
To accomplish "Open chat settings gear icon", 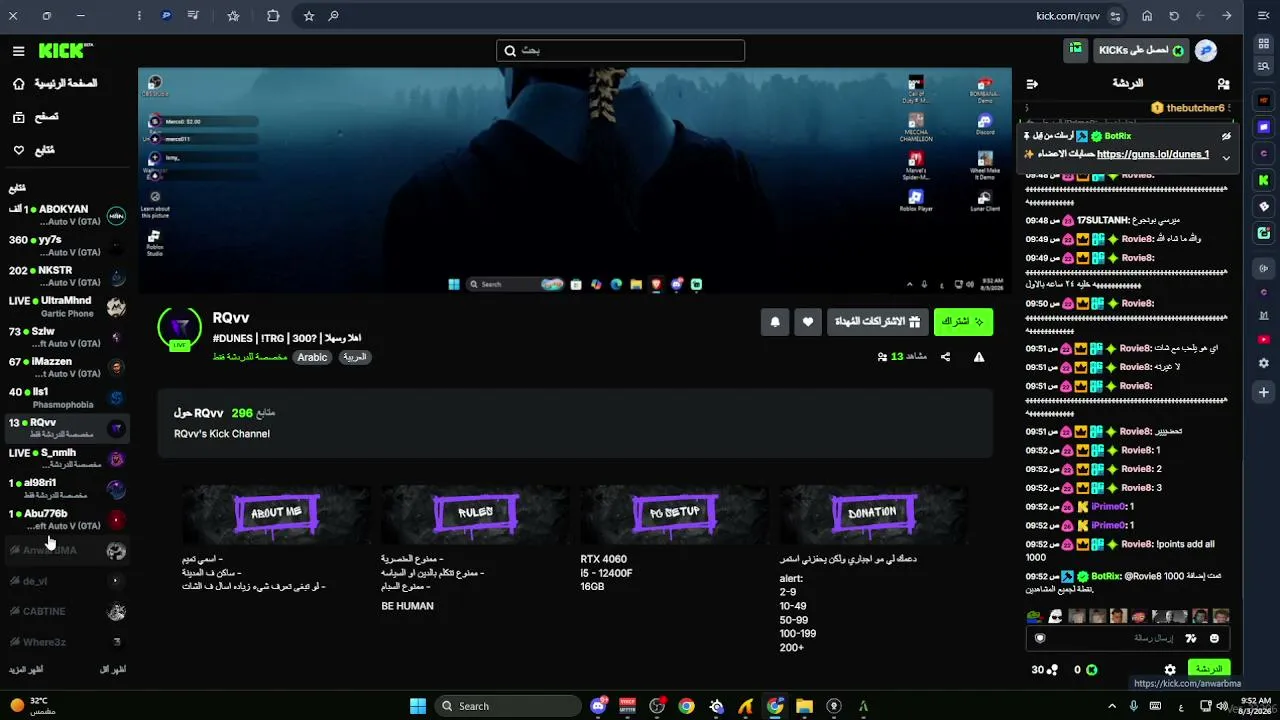I will pyautogui.click(x=1170, y=670).
